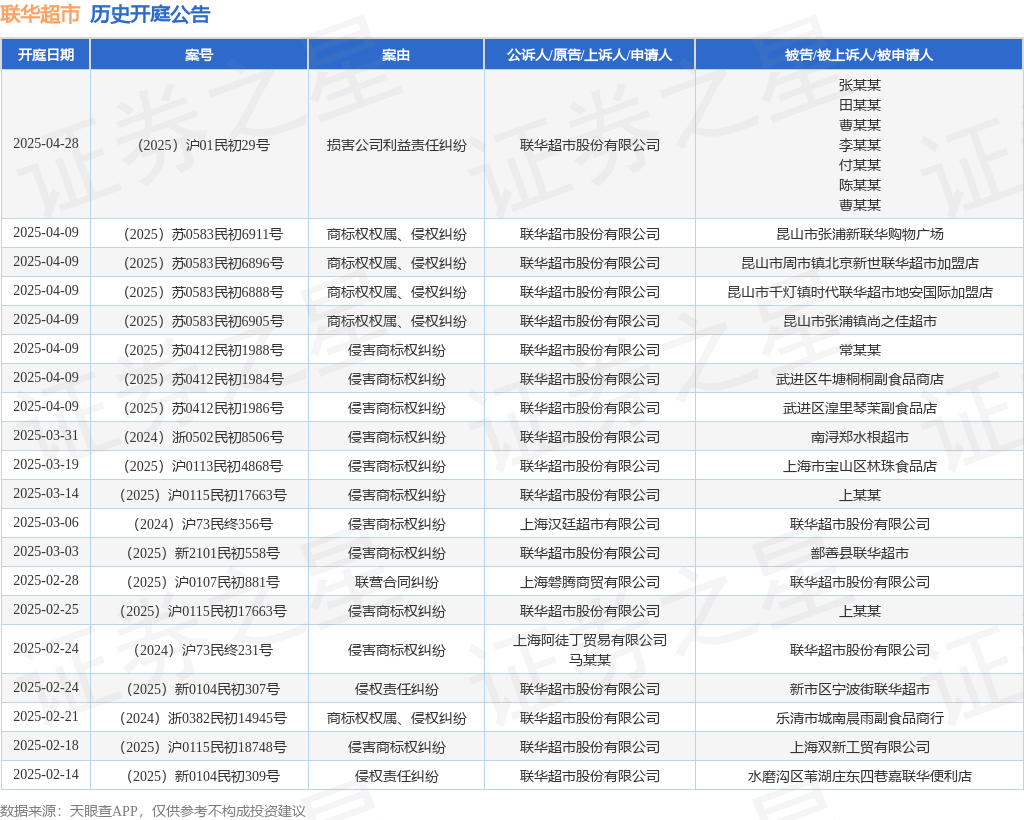Click case number (2025)苏0412民初1986号
The height and width of the screenshot is (820, 1024).
pos(202,408)
